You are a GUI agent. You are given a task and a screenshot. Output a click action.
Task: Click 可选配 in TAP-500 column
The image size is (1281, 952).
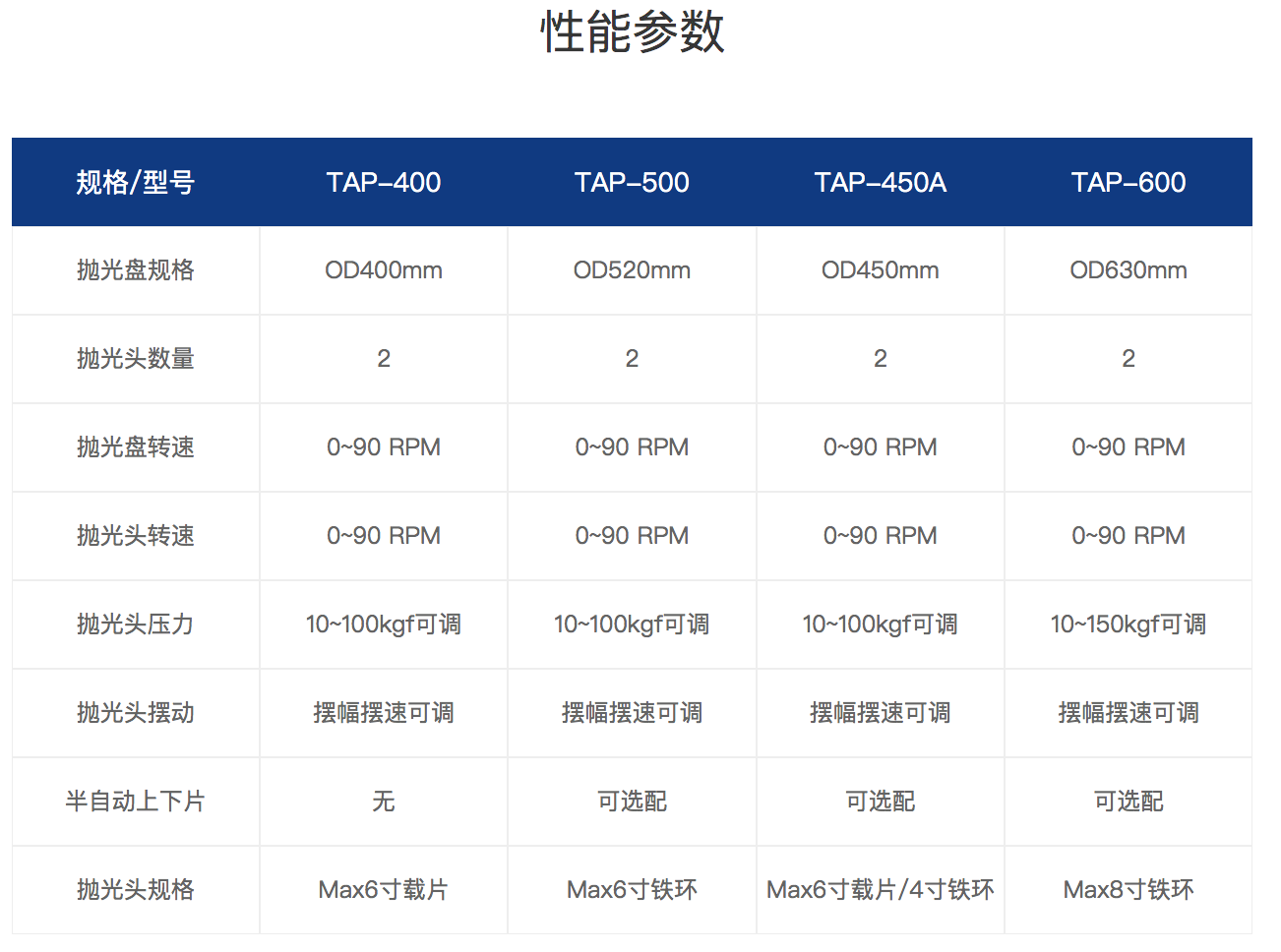pos(632,802)
